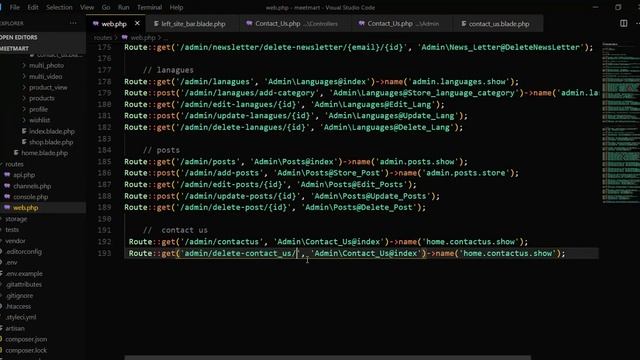This screenshot has width=640, height=360.
Task: Click the '// contact us' comment line
Action: tap(175, 230)
